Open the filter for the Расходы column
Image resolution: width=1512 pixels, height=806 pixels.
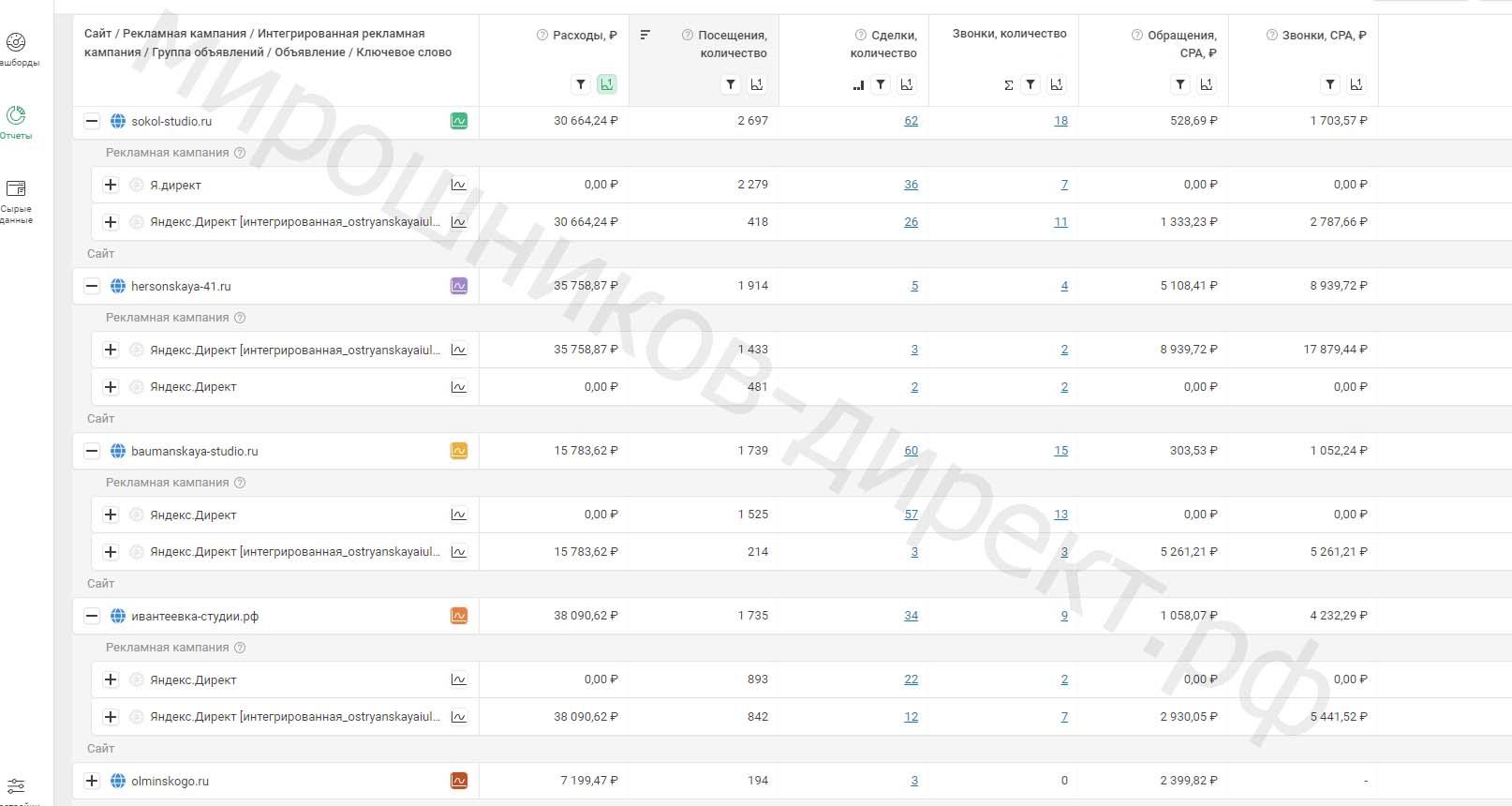click(581, 84)
